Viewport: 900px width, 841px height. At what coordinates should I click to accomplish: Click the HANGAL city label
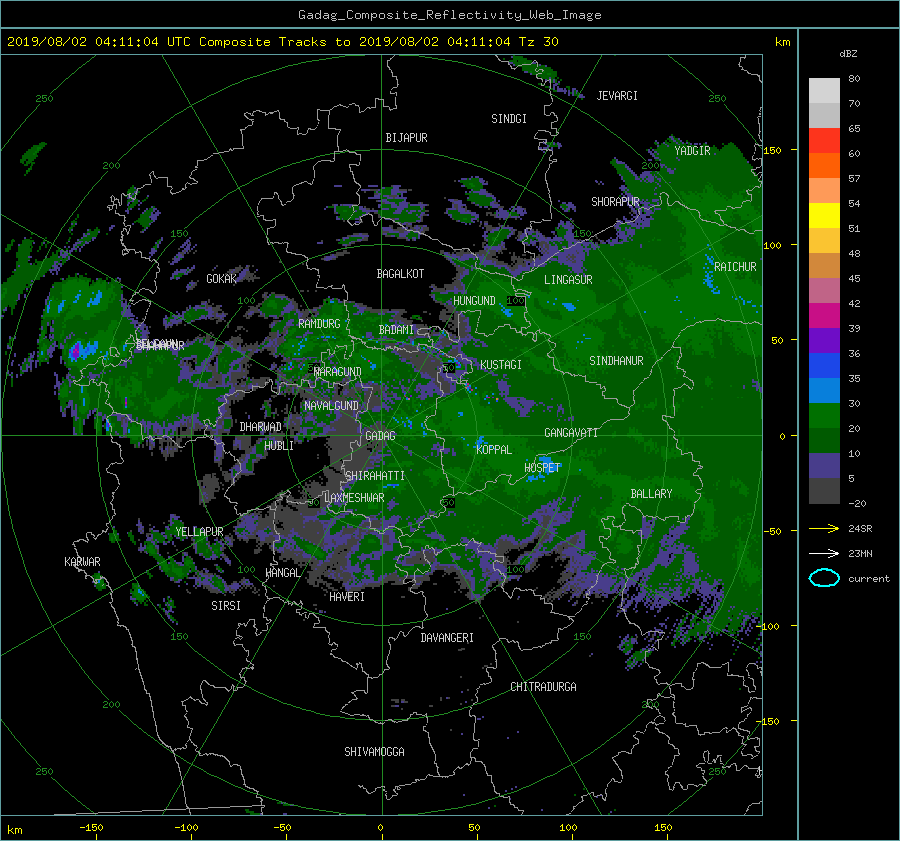pyautogui.click(x=282, y=573)
